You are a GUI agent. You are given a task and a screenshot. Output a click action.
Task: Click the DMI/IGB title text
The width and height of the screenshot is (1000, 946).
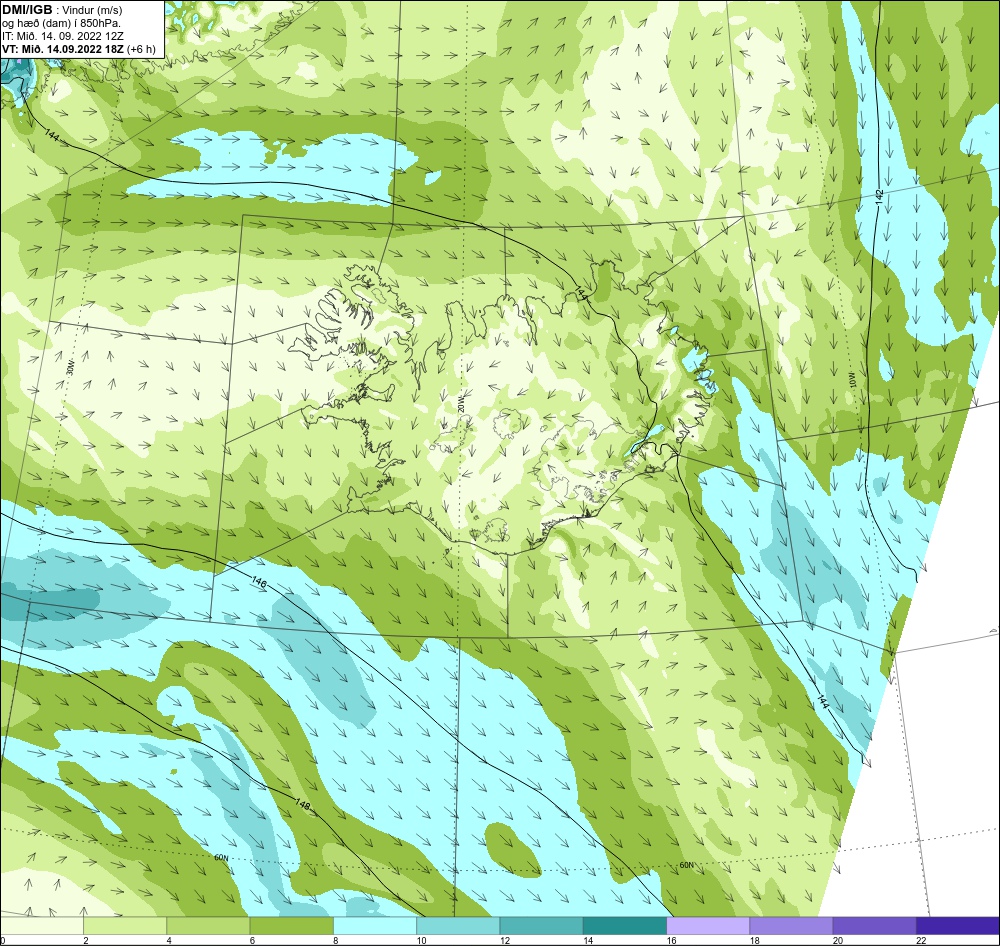[x=27, y=9]
